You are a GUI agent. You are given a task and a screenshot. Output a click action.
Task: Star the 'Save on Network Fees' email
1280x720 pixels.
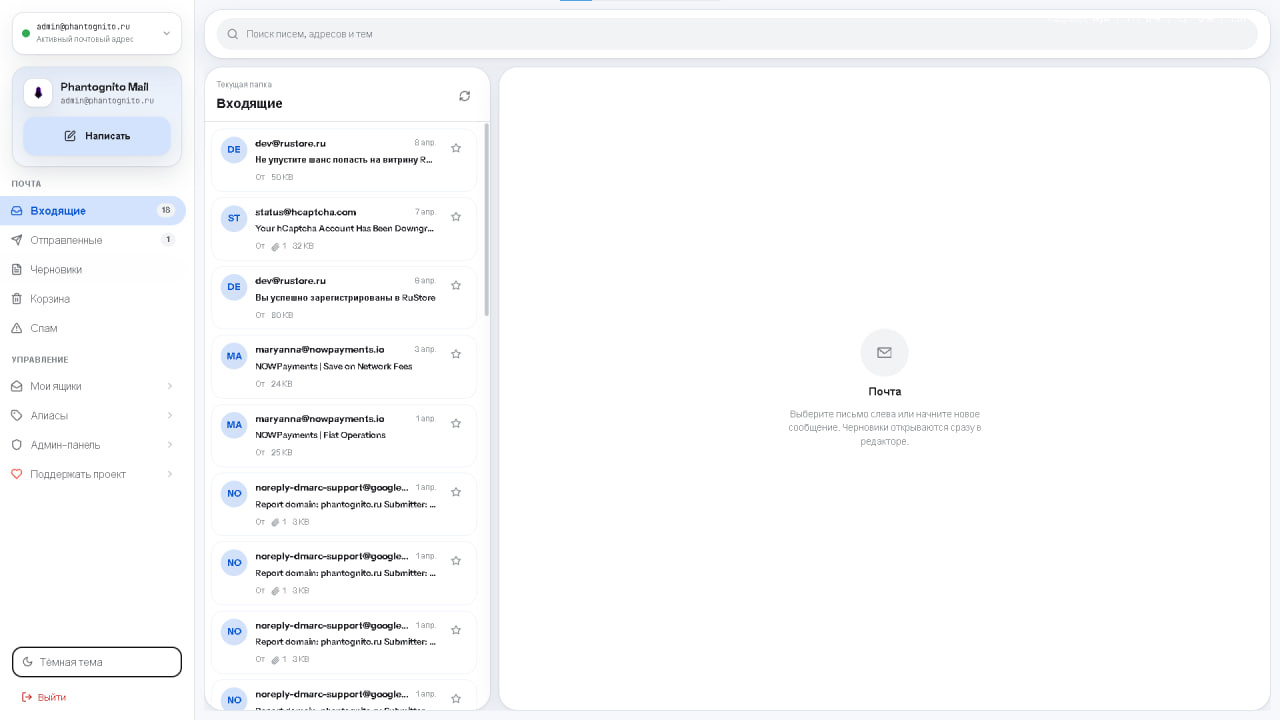coord(456,354)
